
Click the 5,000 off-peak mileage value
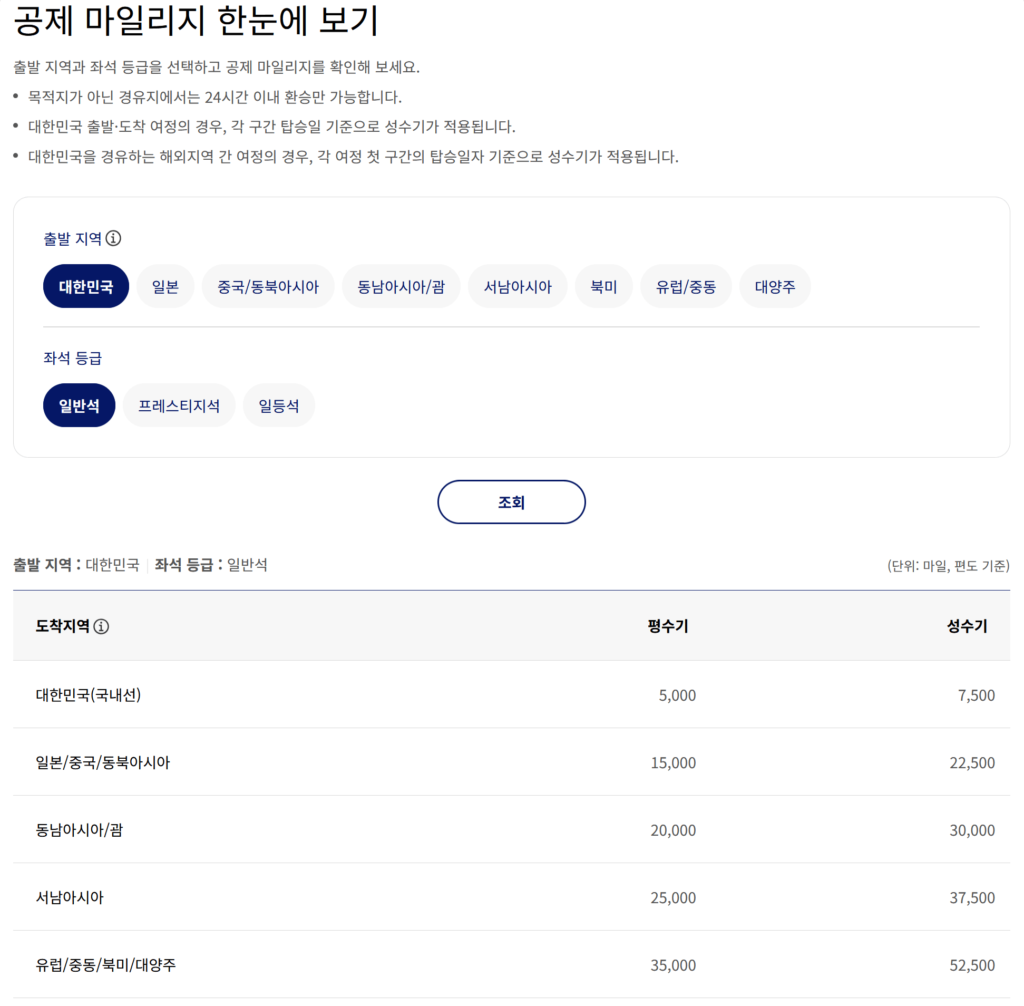click(x=677, y=695)
